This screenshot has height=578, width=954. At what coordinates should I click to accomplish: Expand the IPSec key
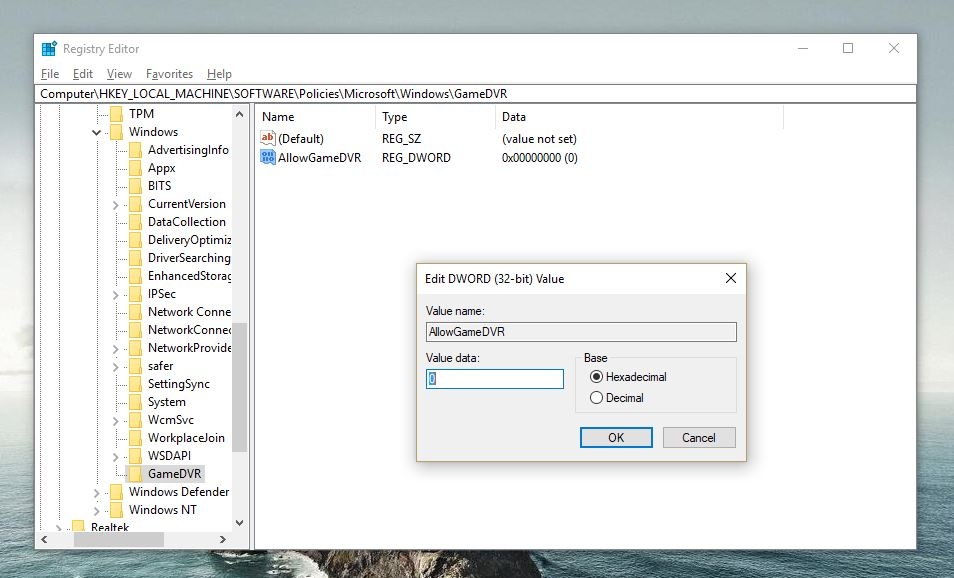[116, 295]
